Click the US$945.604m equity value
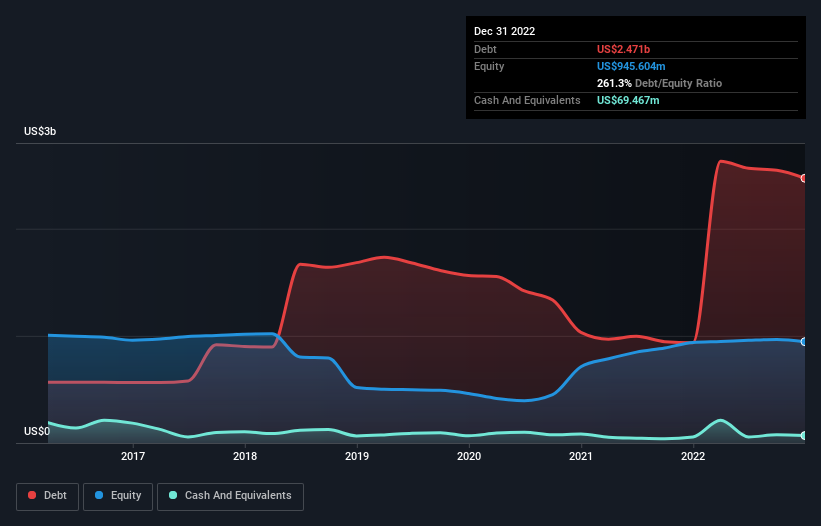821x526 pixels. pos(631,66)
